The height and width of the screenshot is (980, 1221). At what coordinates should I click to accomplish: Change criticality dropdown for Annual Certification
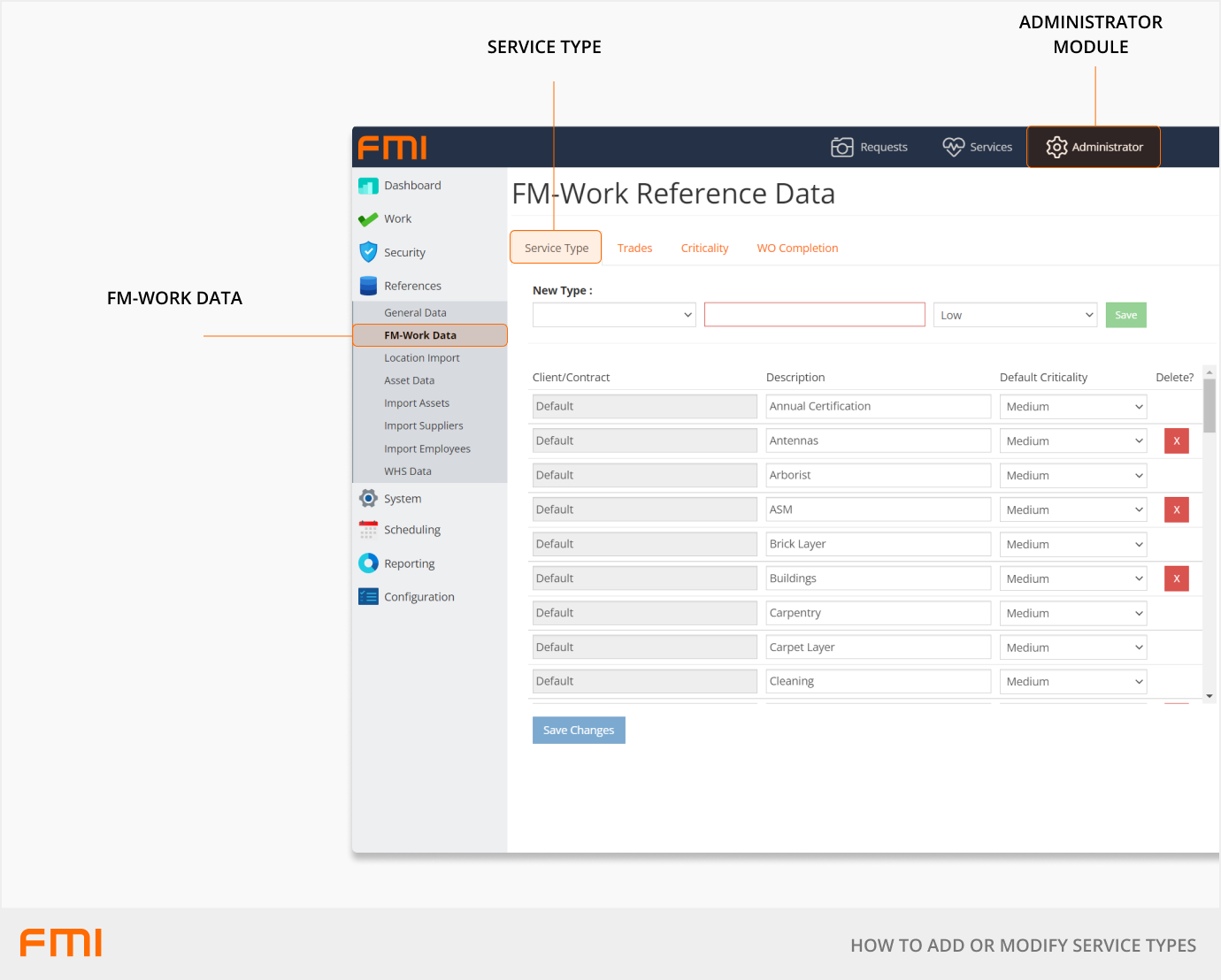tap(1073, 407)
